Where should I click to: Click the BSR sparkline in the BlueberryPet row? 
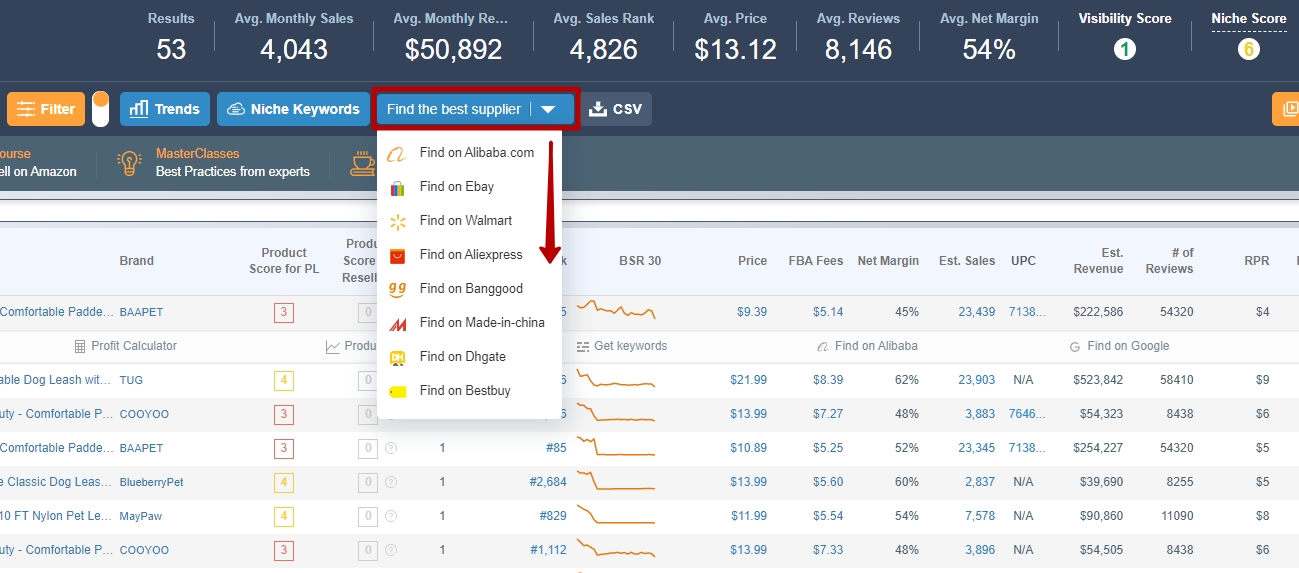coord(616,482)
